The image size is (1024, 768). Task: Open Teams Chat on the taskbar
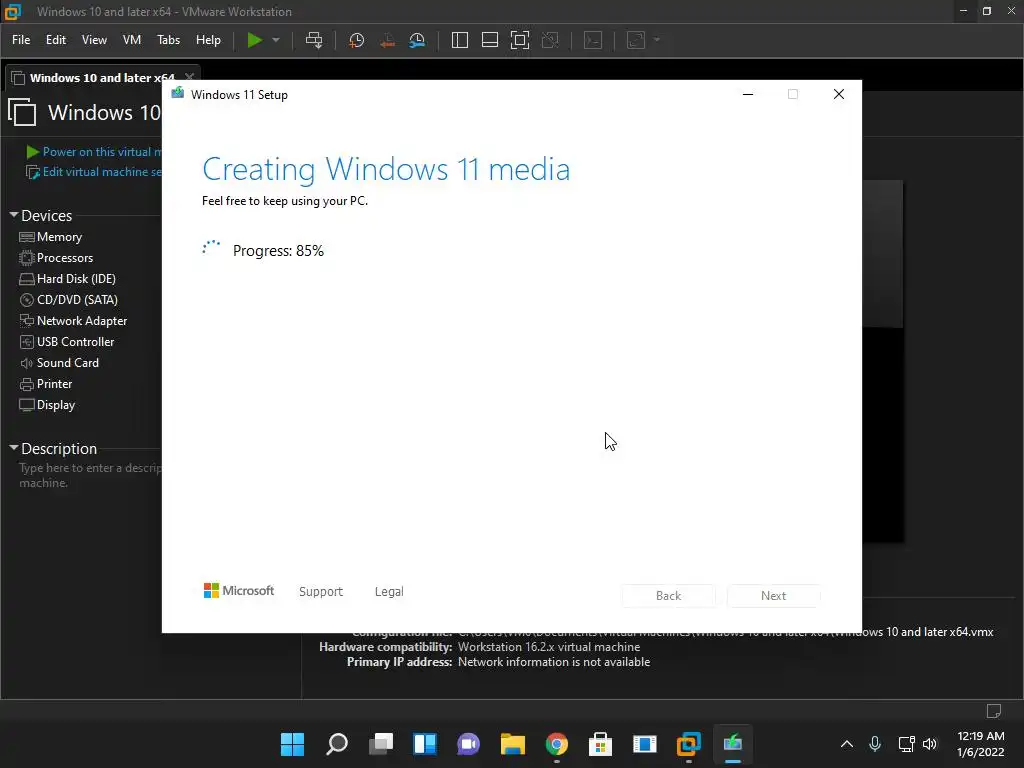[x=468, y=744]
